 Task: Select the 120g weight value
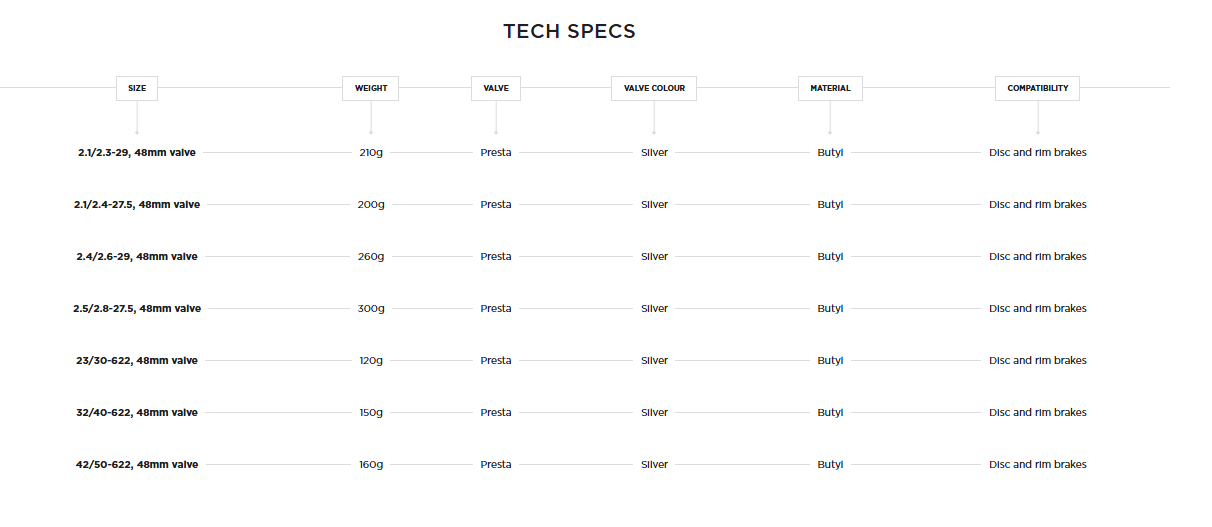tap(371, 361)
